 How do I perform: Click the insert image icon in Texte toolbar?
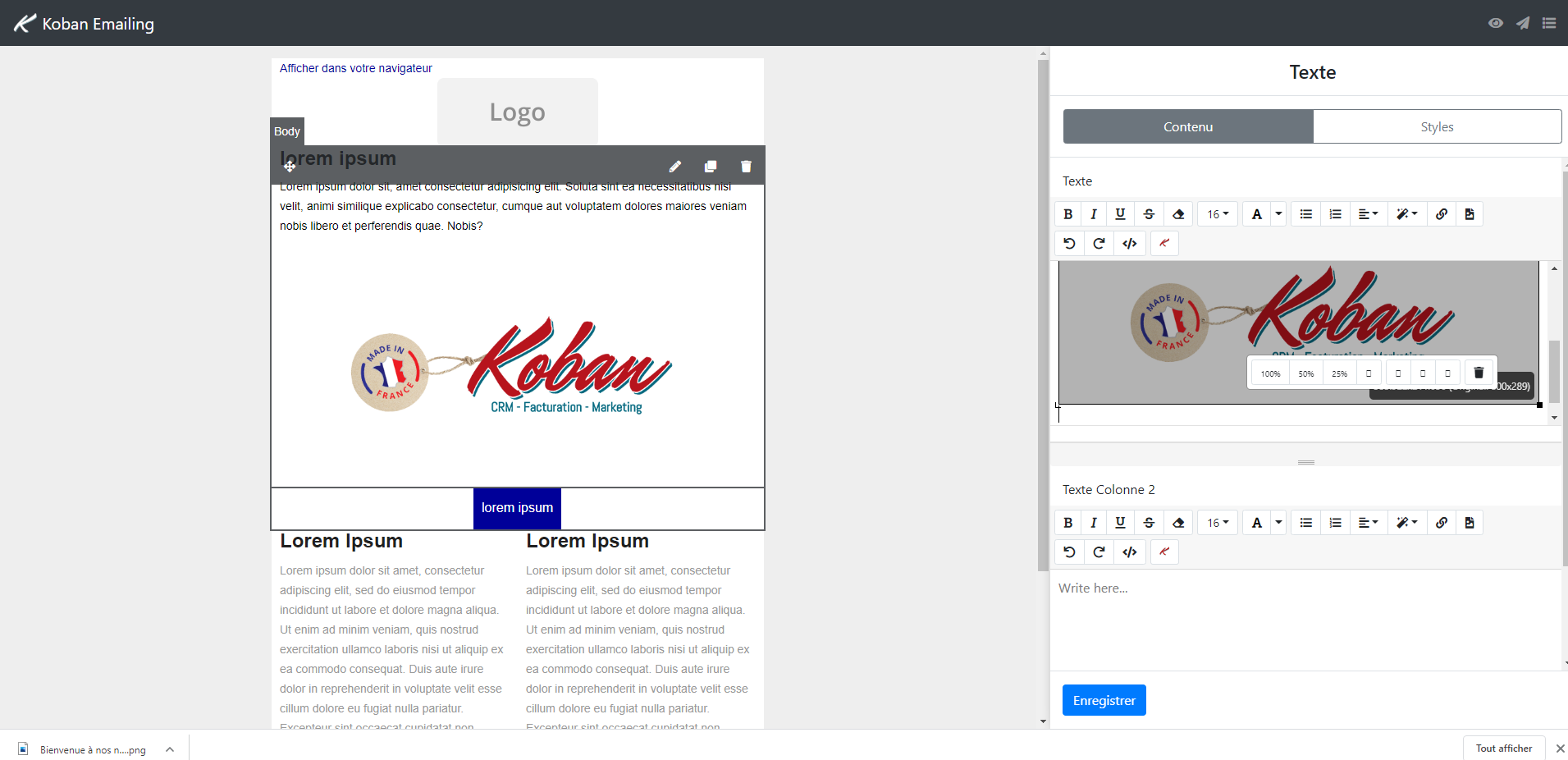pyautogui.click(x=1470, y=214)
